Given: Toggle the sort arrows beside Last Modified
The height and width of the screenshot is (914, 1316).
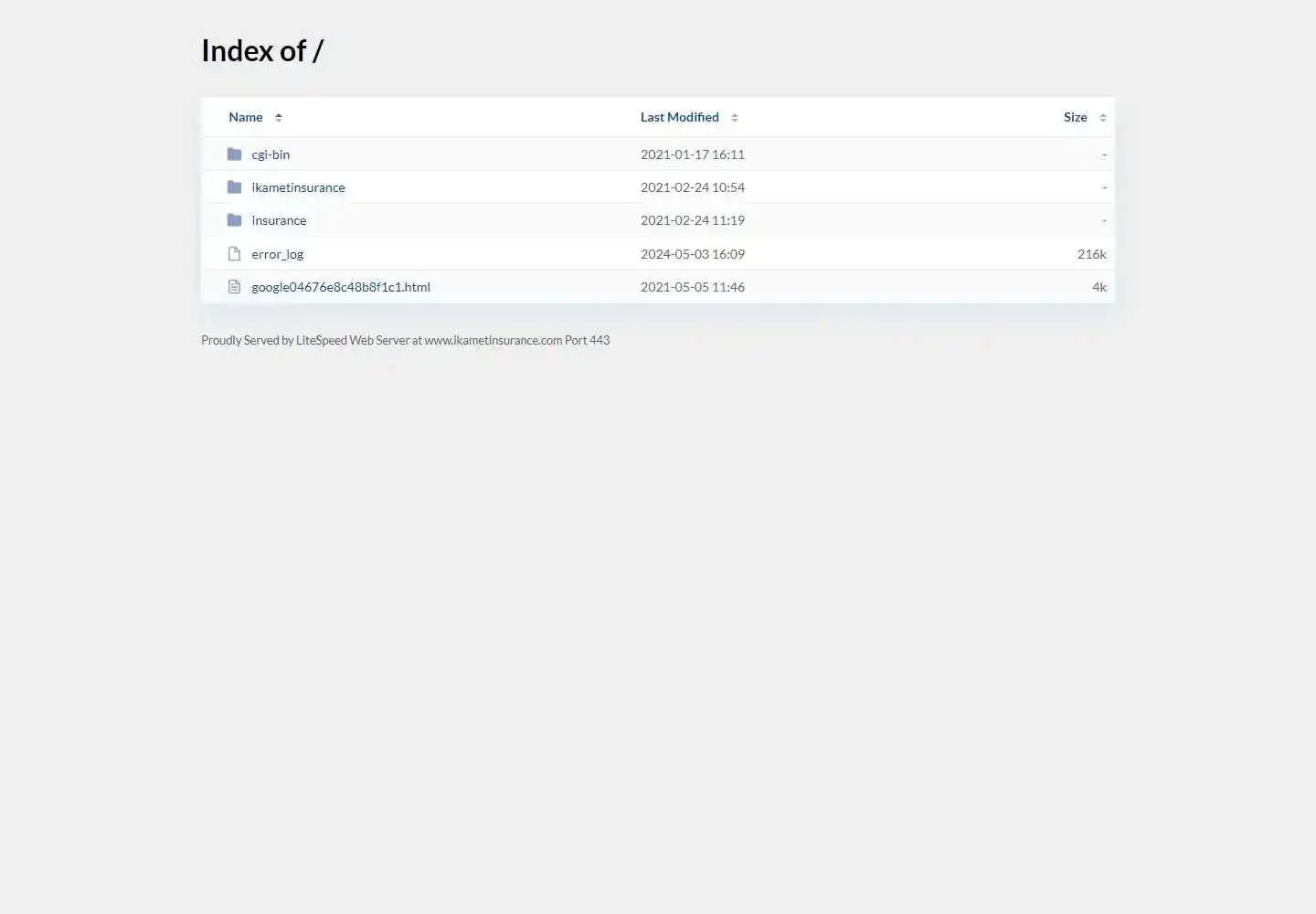Looking at the screenshot, I should (x=735, y=117).
